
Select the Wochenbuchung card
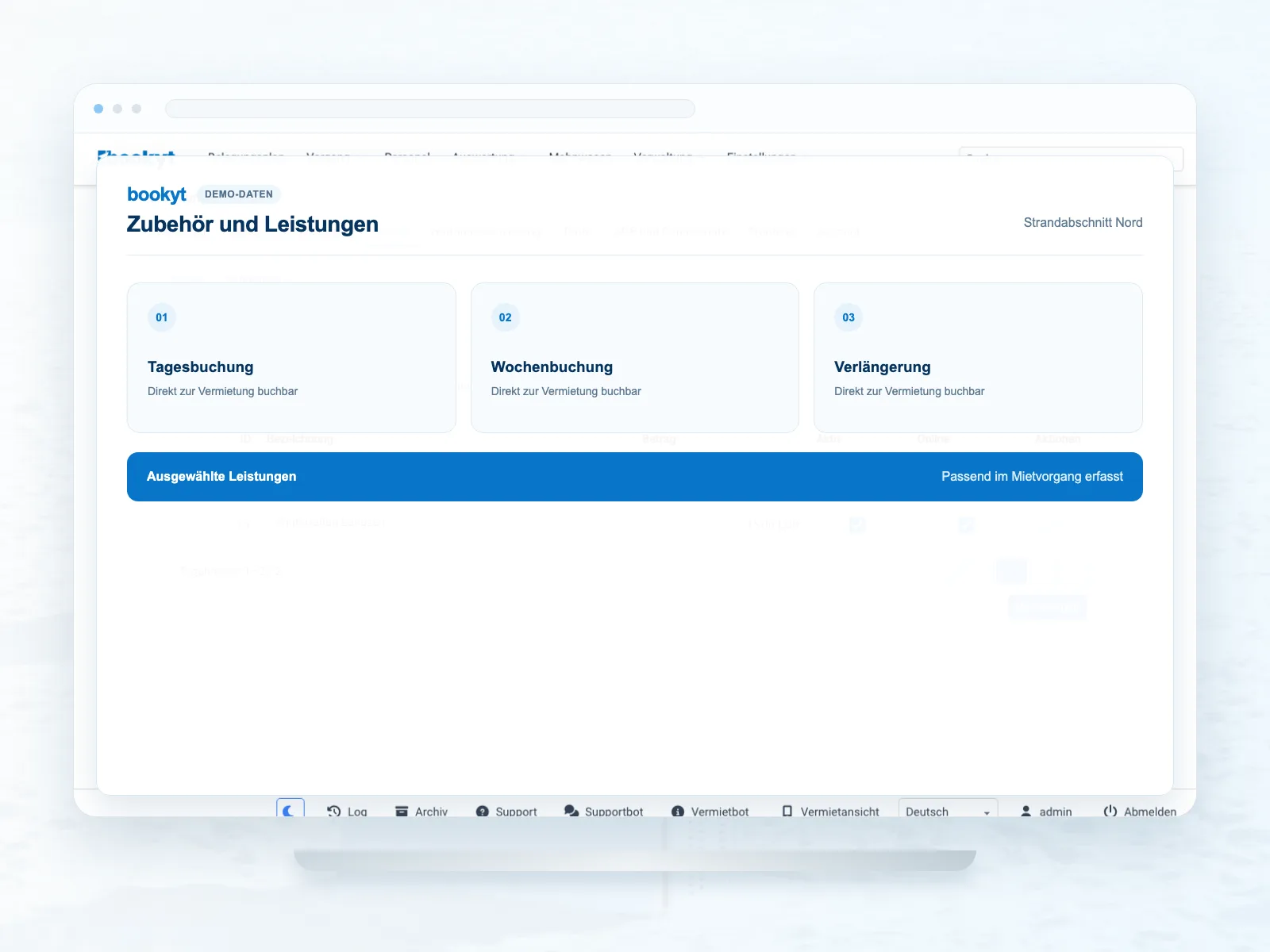click(x=635, y=358)
